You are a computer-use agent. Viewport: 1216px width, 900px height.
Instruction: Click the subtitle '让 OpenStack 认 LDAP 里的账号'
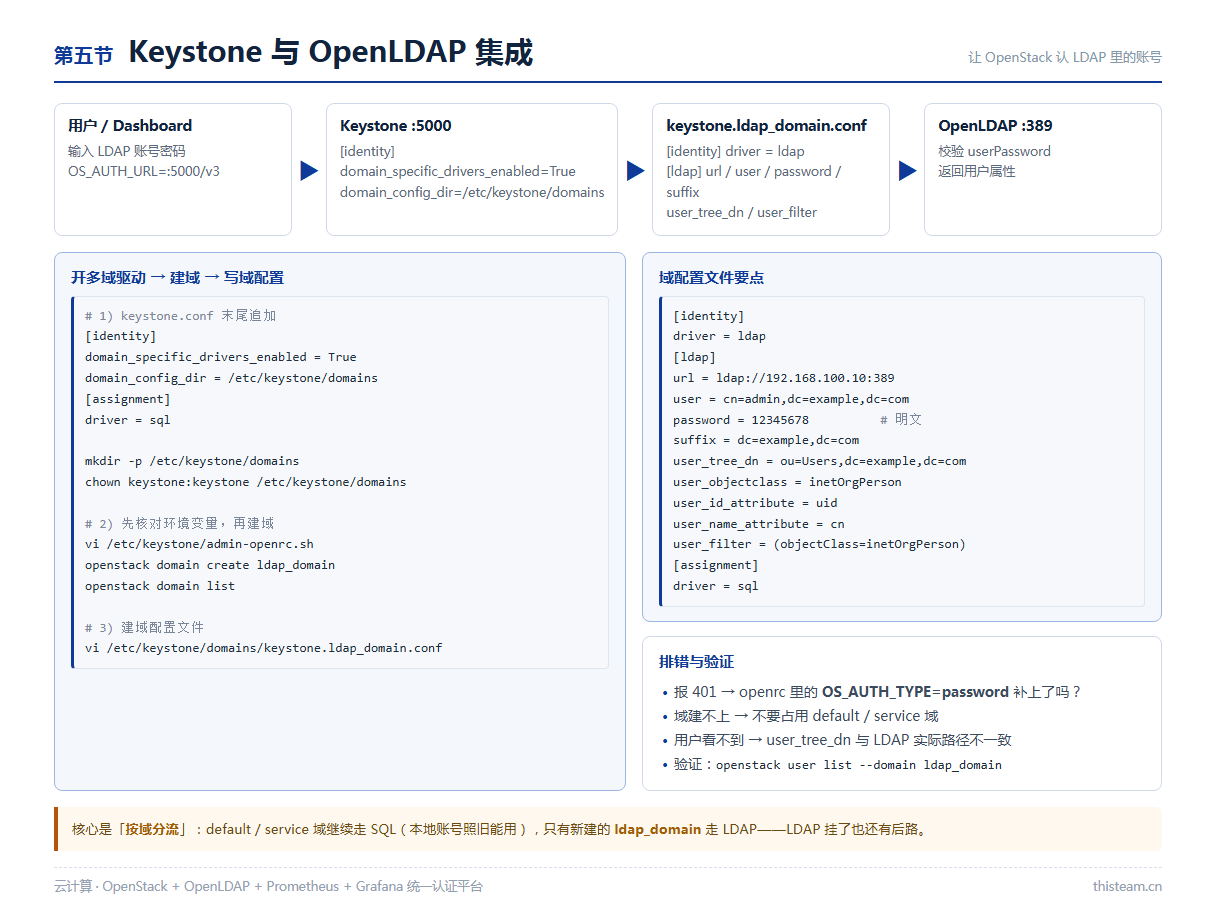pyautogui.click(x=1065, y=57)
